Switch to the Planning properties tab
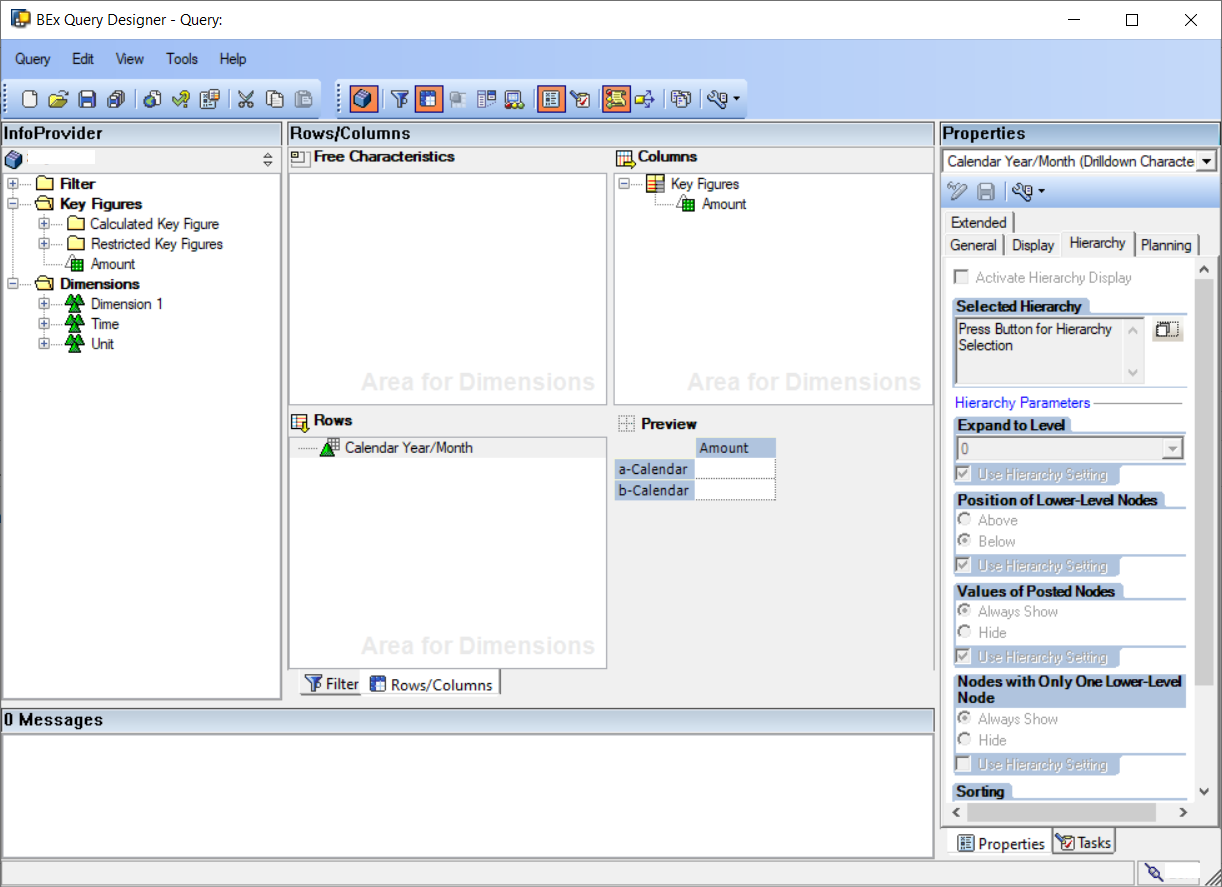This screenshot has height=887, width=1222. [1166, 245]
